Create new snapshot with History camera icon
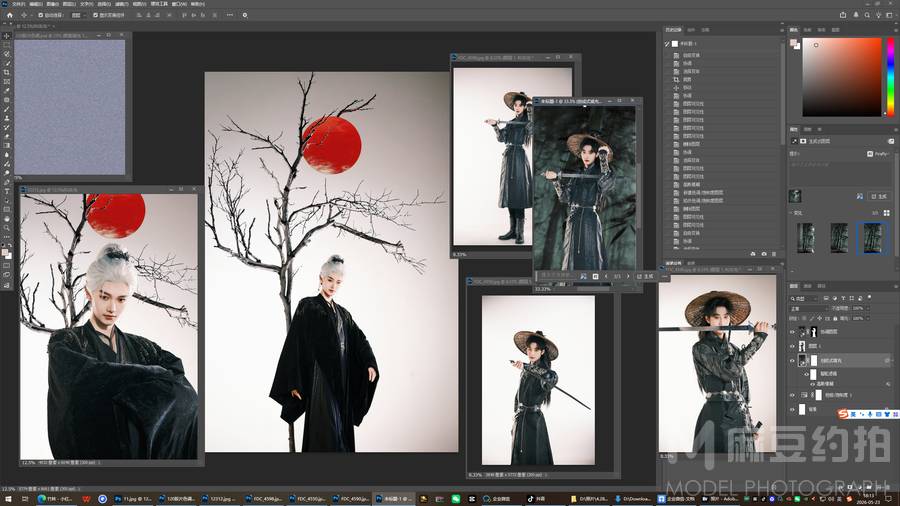 coord(764,254)
